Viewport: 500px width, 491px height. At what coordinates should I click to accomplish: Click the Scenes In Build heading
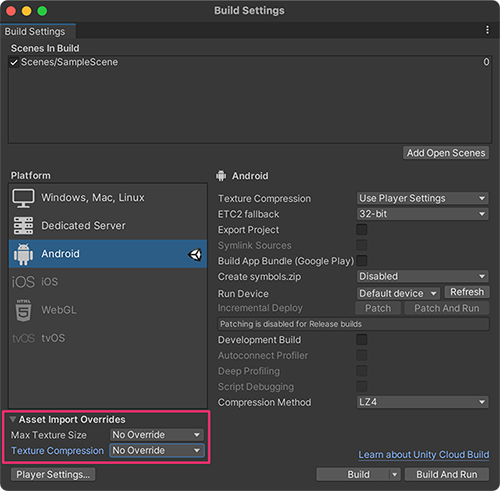coord(45,48)
